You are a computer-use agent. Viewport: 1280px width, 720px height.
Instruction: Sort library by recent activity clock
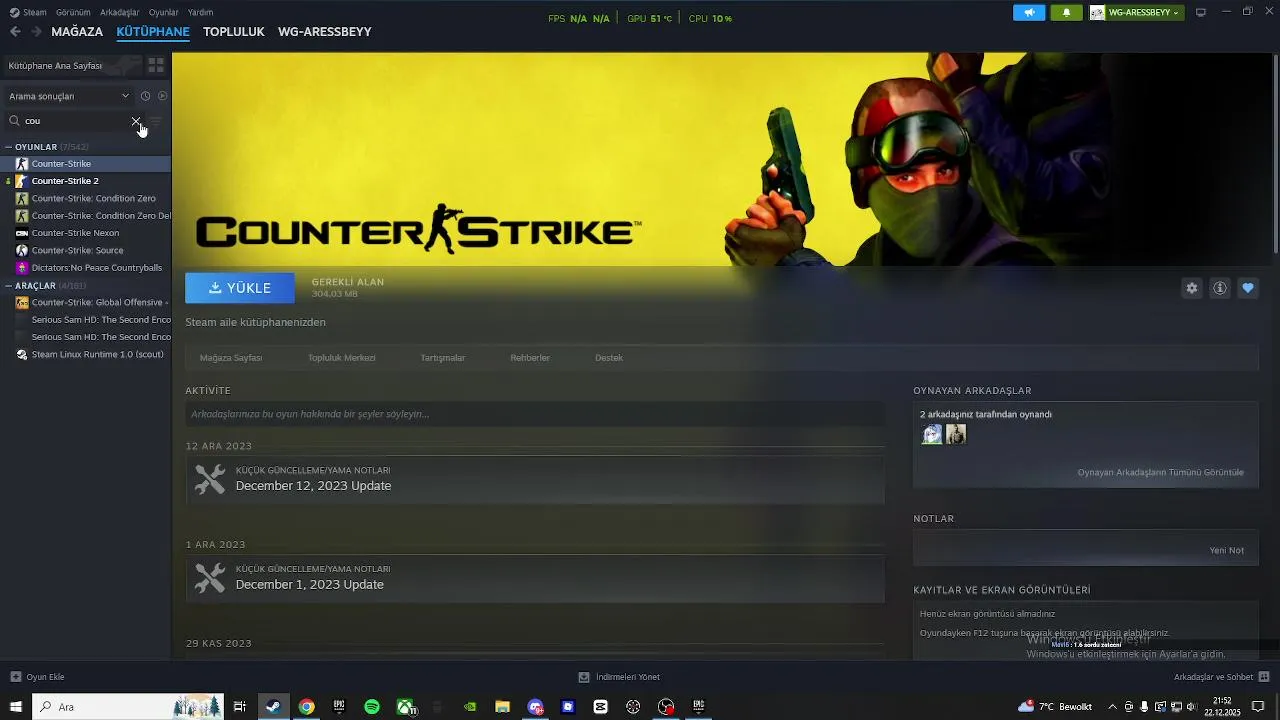point(145,96)
